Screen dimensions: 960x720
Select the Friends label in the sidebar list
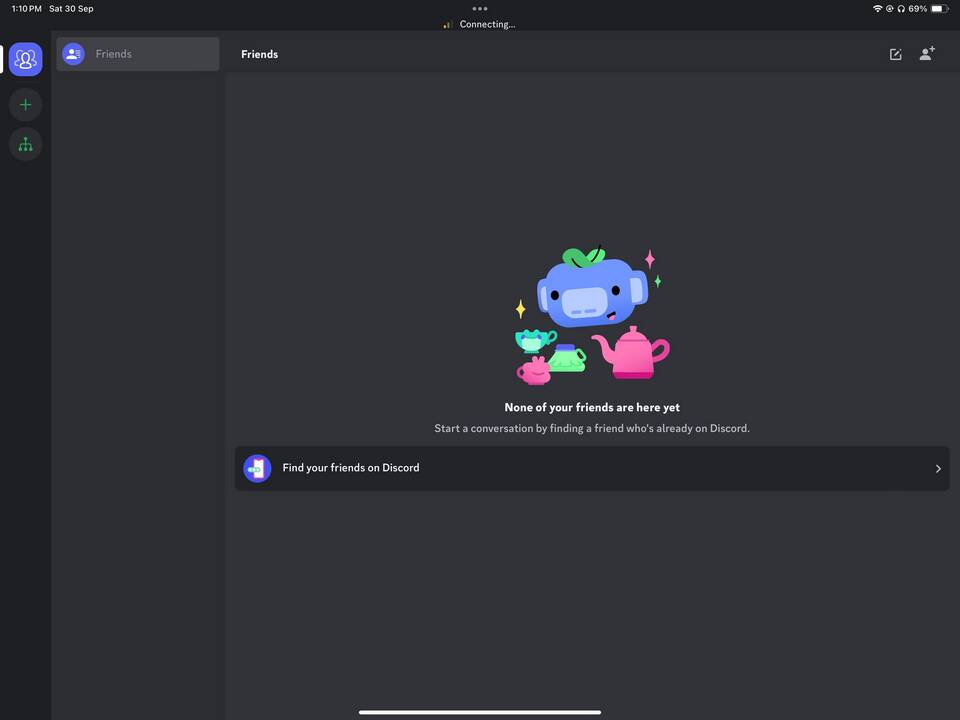(x=113, y=54)
